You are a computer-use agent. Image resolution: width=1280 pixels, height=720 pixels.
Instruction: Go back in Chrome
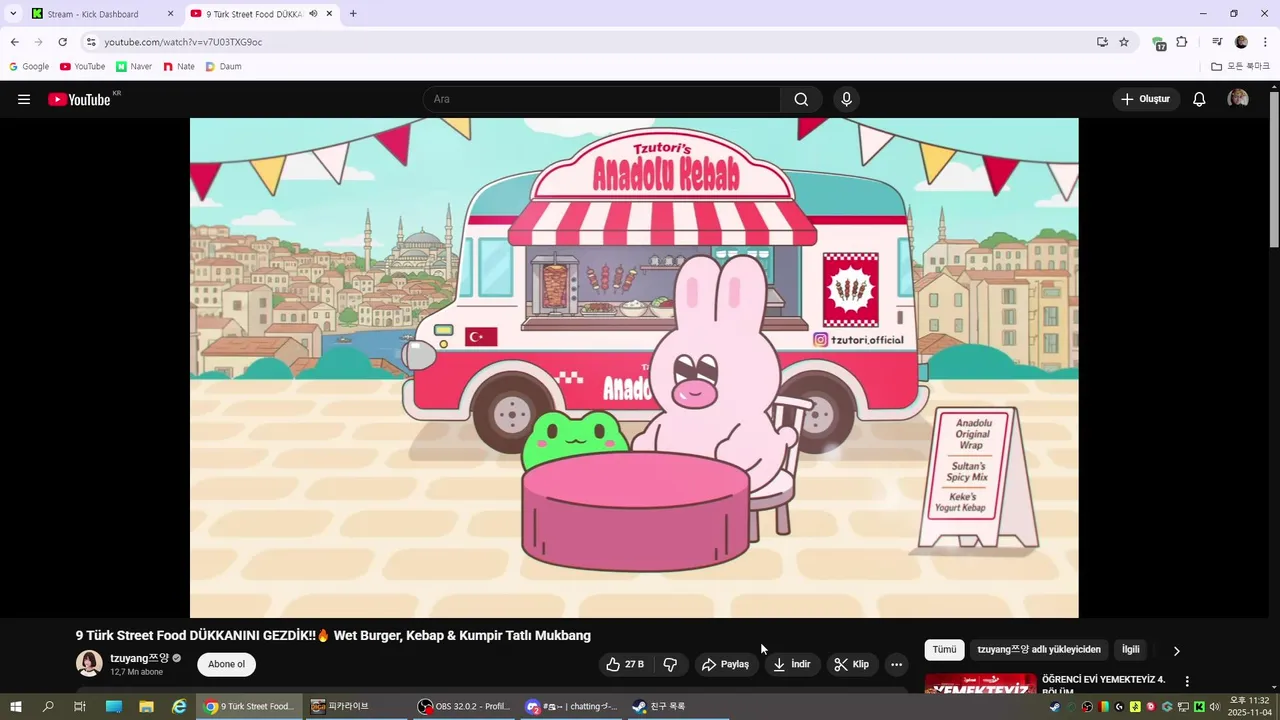coord(14,42)
